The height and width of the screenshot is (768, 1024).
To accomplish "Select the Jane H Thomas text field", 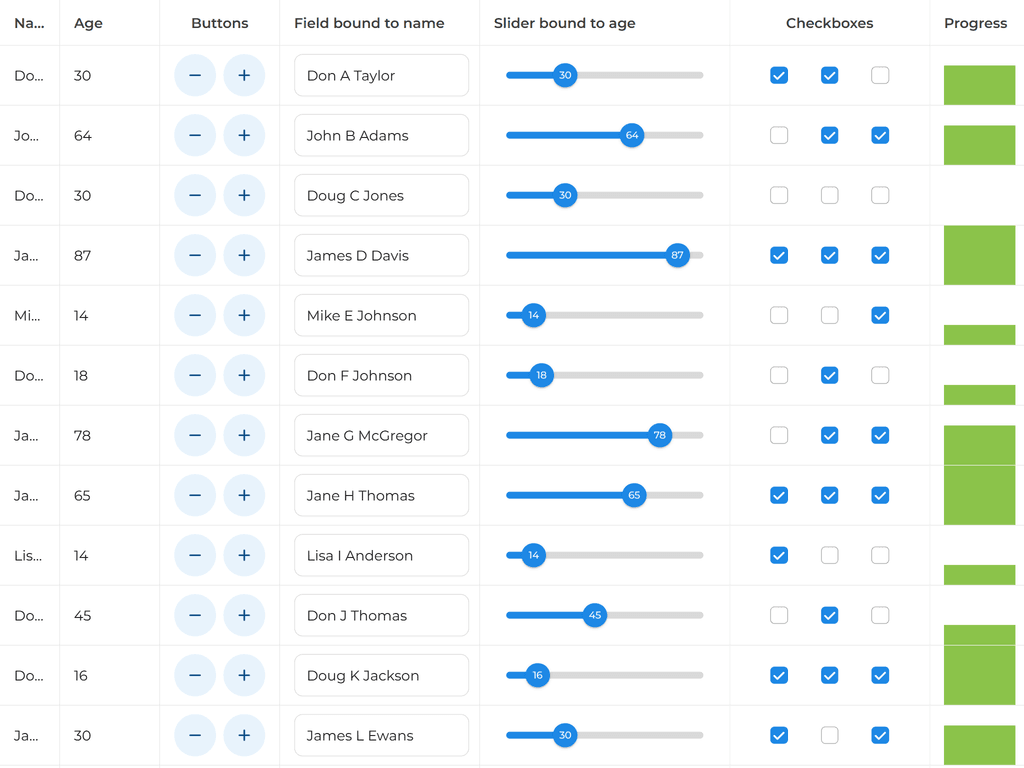I will [x=381, y=495].
